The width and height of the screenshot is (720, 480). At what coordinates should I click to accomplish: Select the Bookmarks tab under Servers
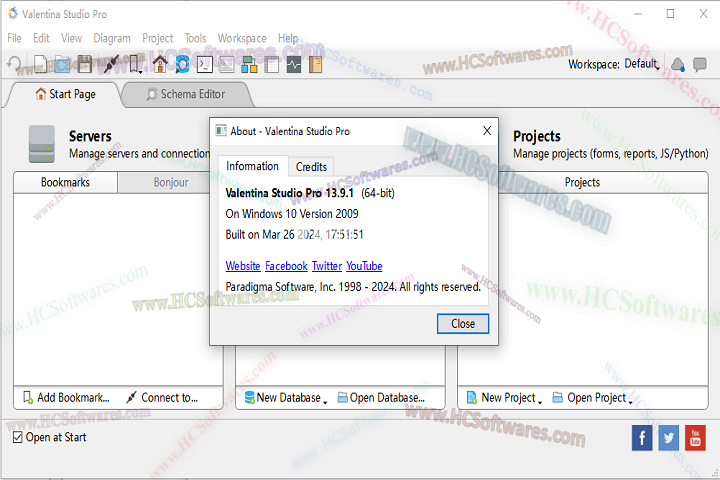65,182
